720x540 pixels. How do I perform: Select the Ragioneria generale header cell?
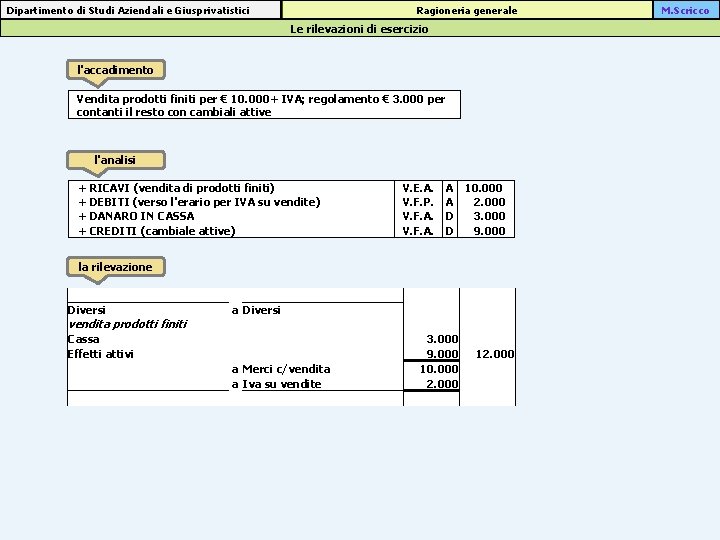(467, 10)
